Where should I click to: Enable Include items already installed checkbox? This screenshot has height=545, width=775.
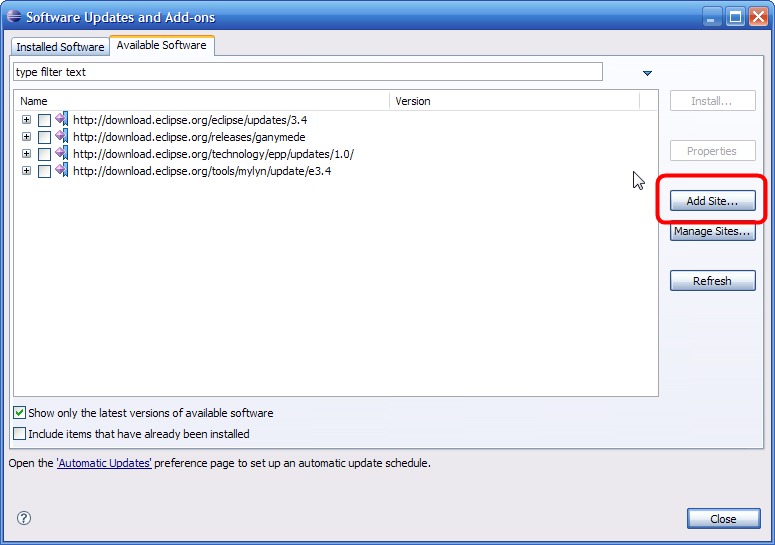pos(19,434)
